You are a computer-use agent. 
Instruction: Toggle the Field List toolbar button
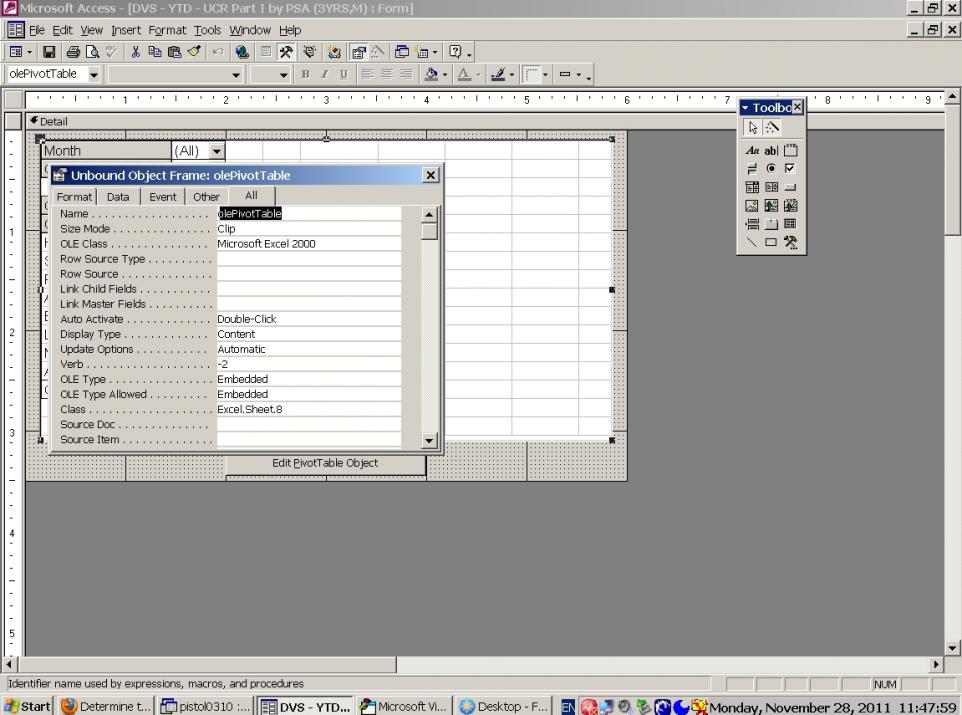(266, 52)
